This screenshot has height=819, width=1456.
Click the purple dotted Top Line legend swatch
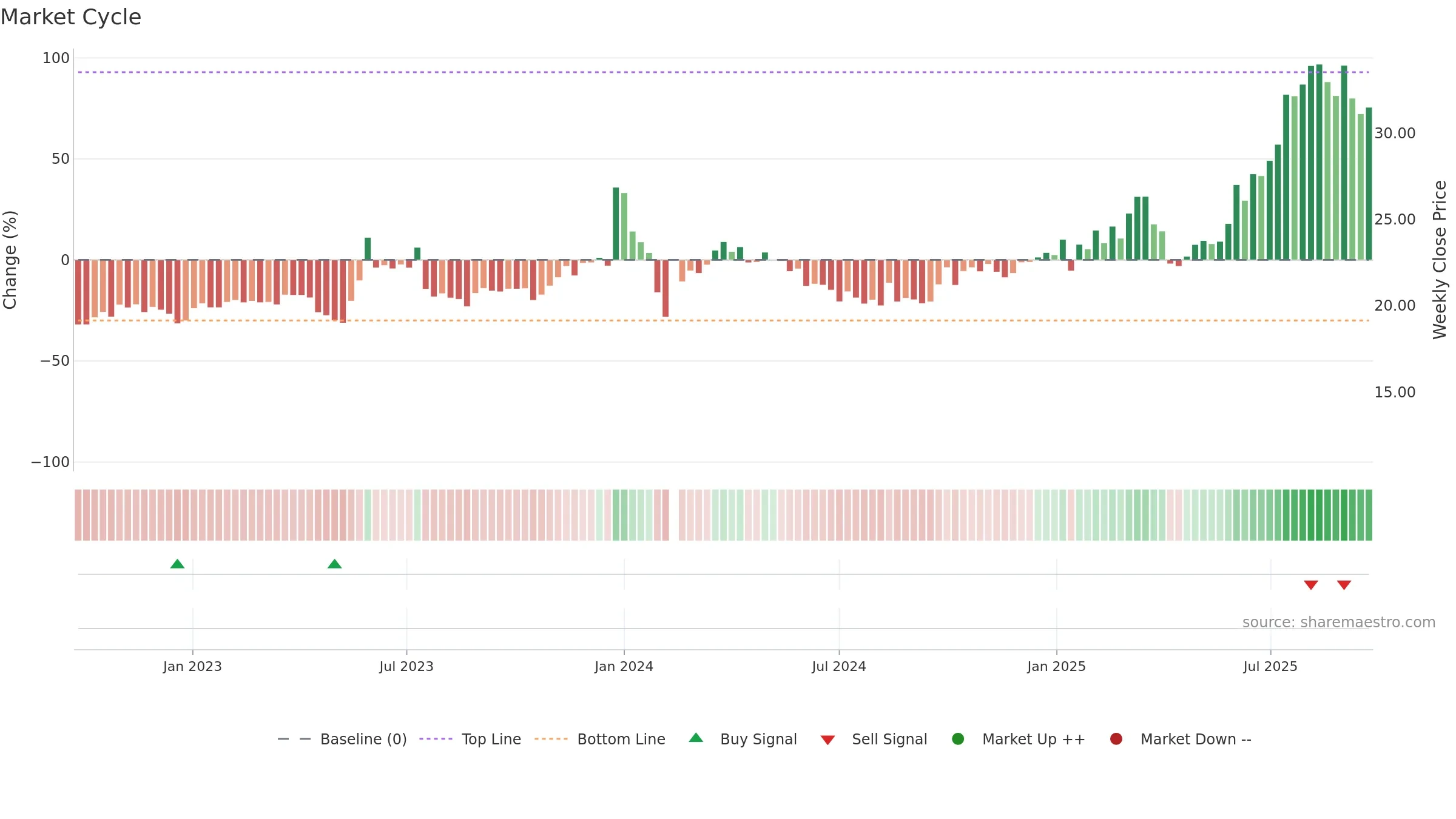[x=436, y=739]
